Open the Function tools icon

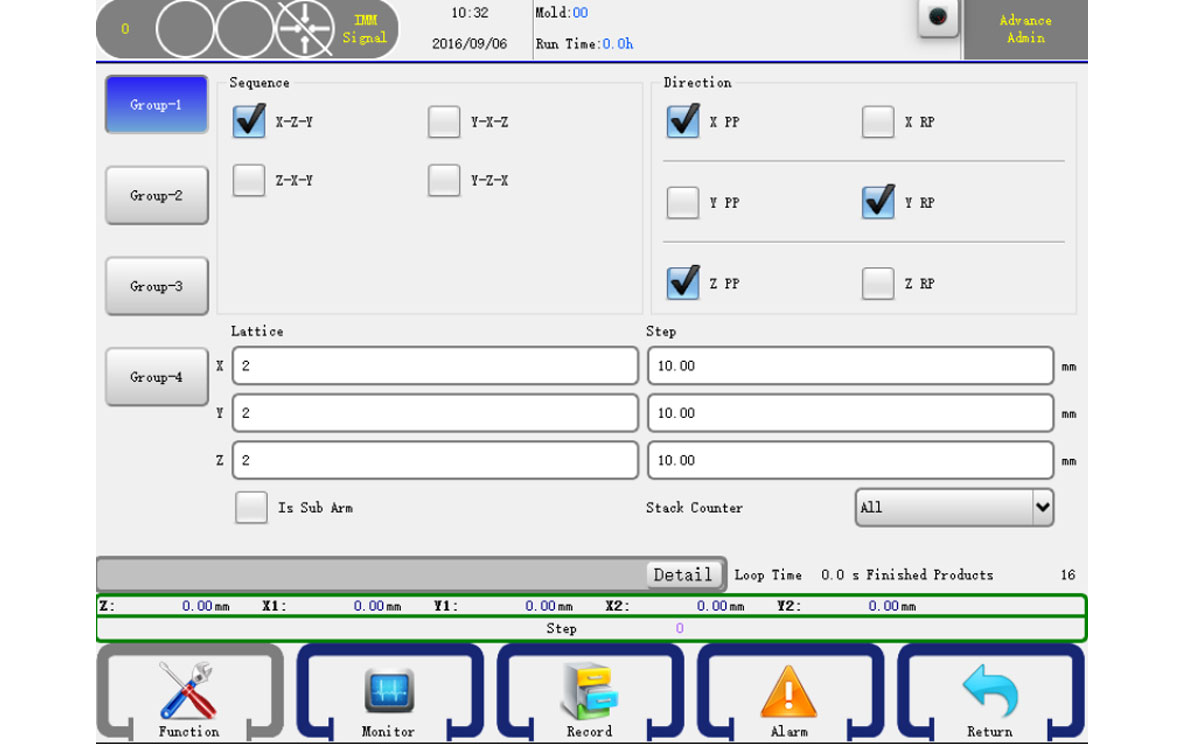tap(188, 692)
